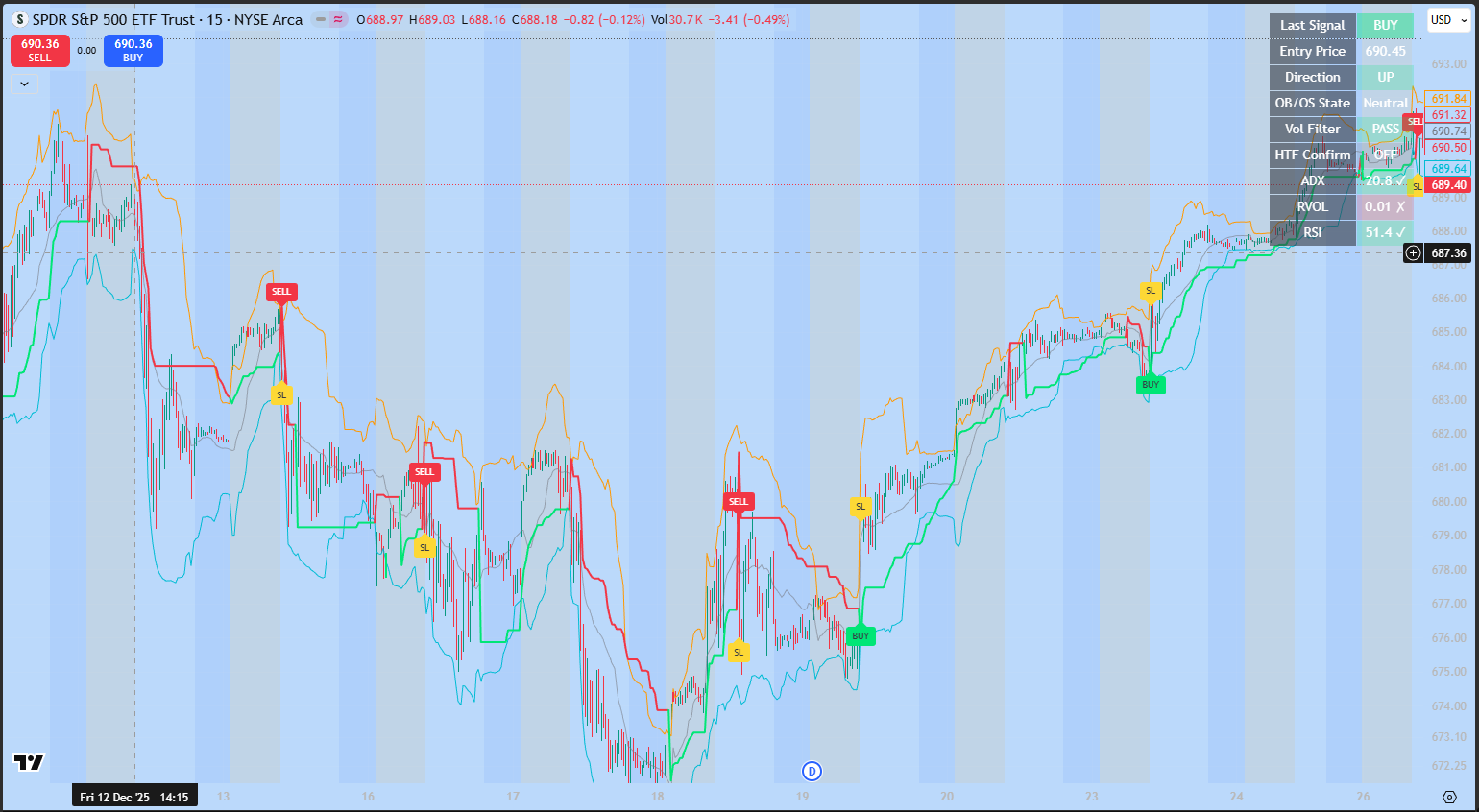This screenshot has height=812, width=1479.
Task: Click the yellow SL marker beside 689.40 label
Action: tap(1417, 186)
